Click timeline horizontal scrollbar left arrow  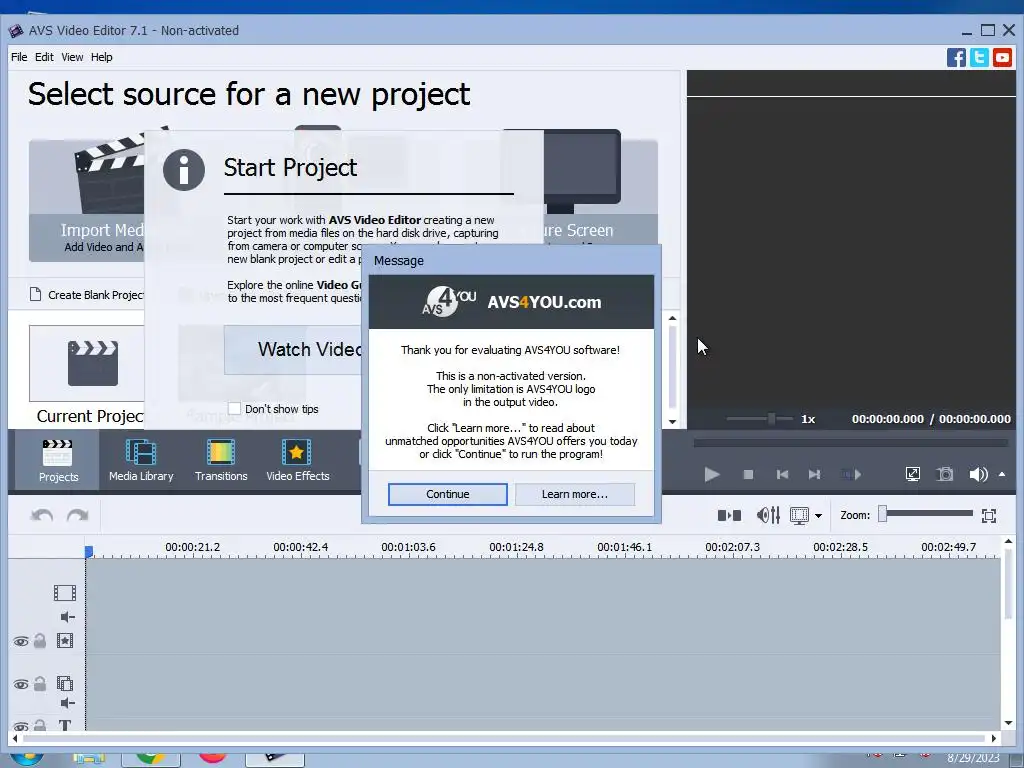pyautogui.click(x=15, y=739)
